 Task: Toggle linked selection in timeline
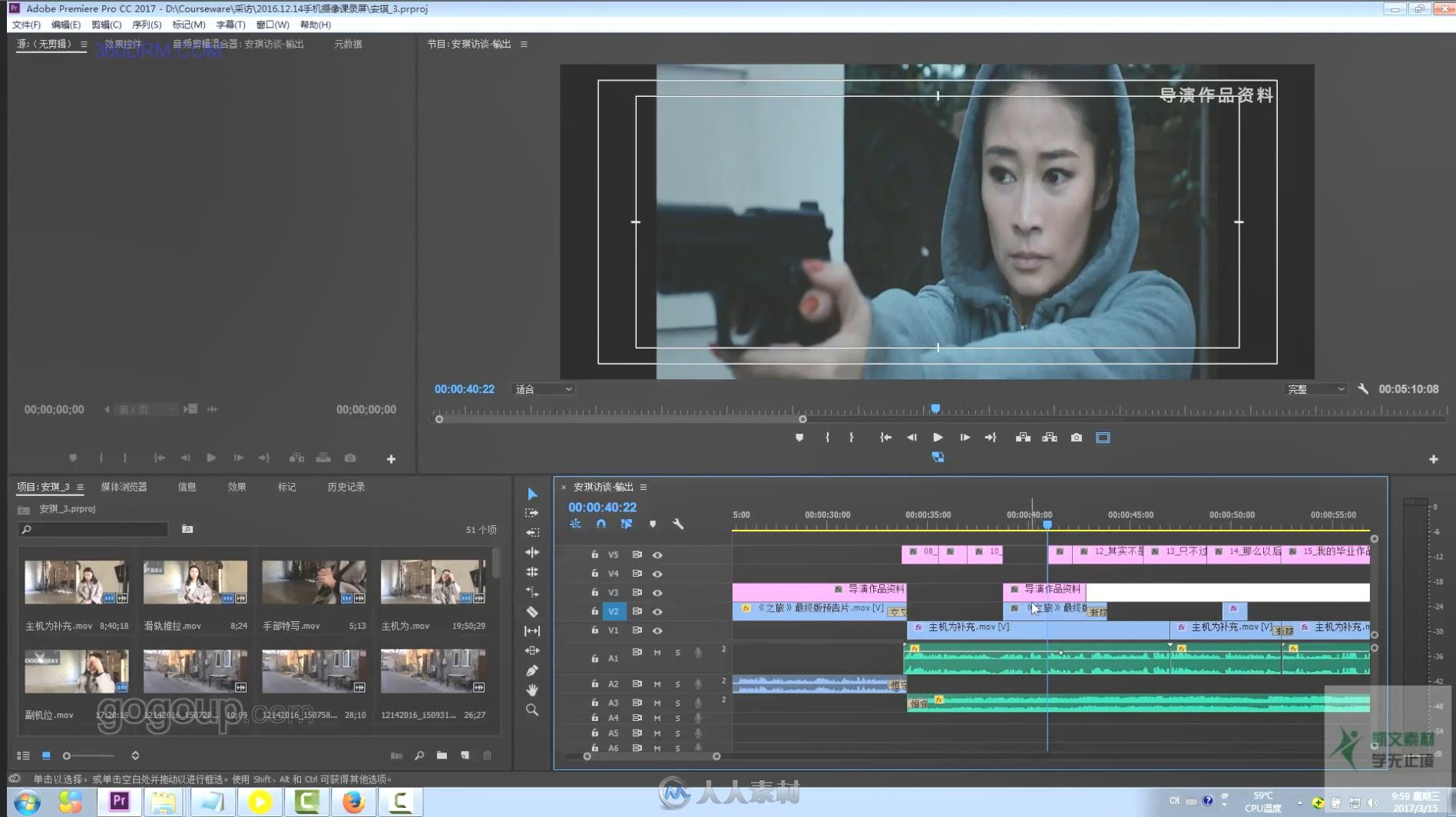pyautogui.click(x=627, y=524)
